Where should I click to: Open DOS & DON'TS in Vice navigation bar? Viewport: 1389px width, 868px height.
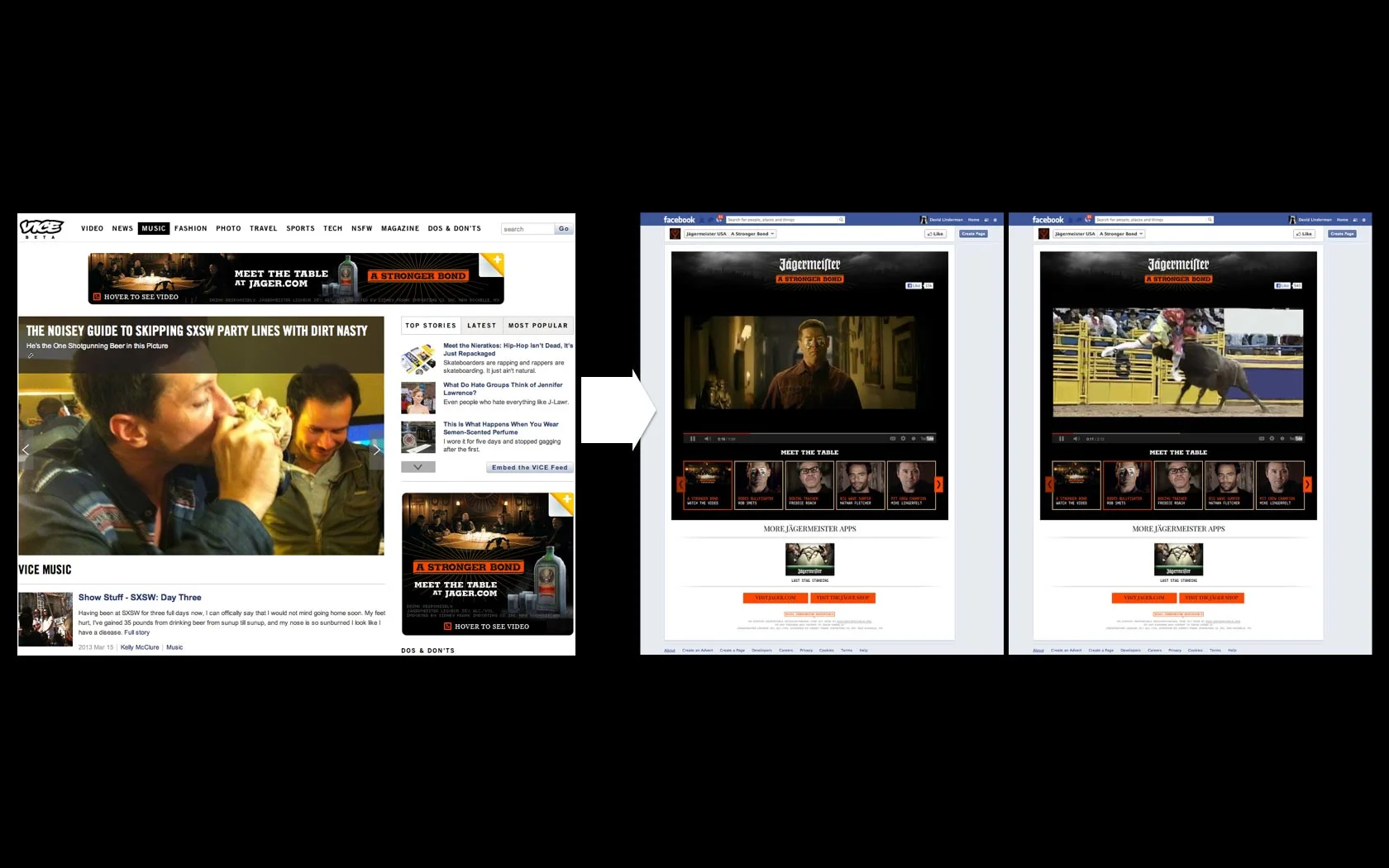point(455,228)
